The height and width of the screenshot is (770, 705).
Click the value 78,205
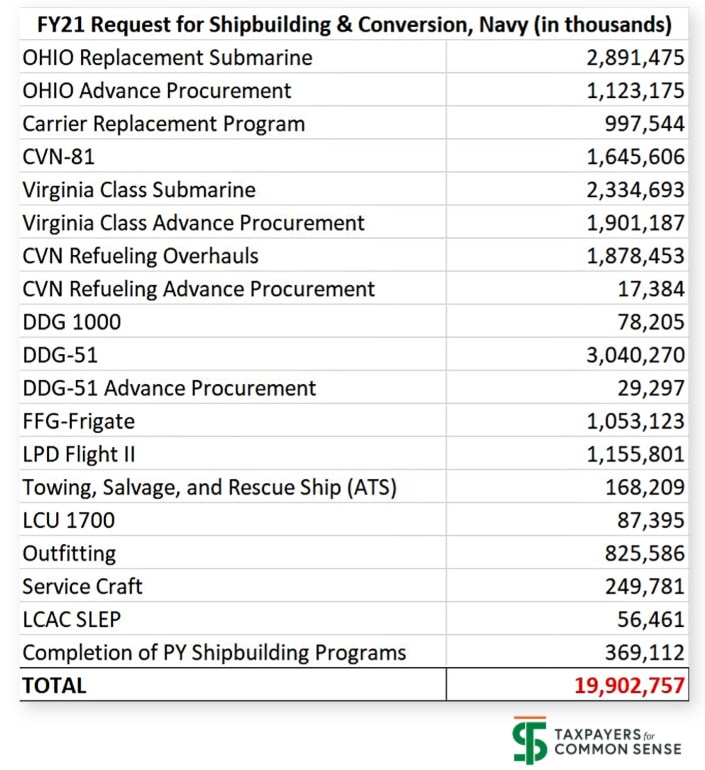tap(651, 322)
